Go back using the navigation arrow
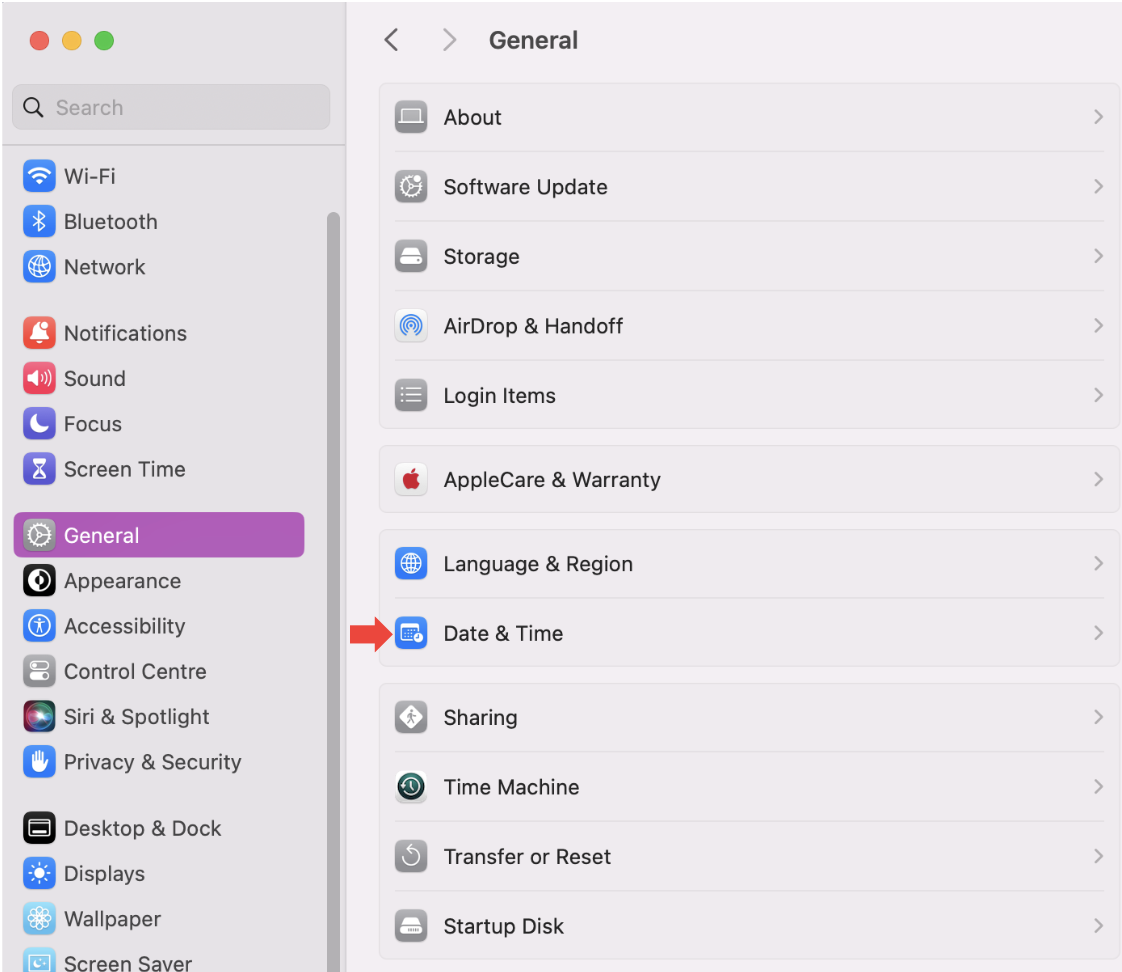Viewport: 1122px width, 972px height. (391, 40)
